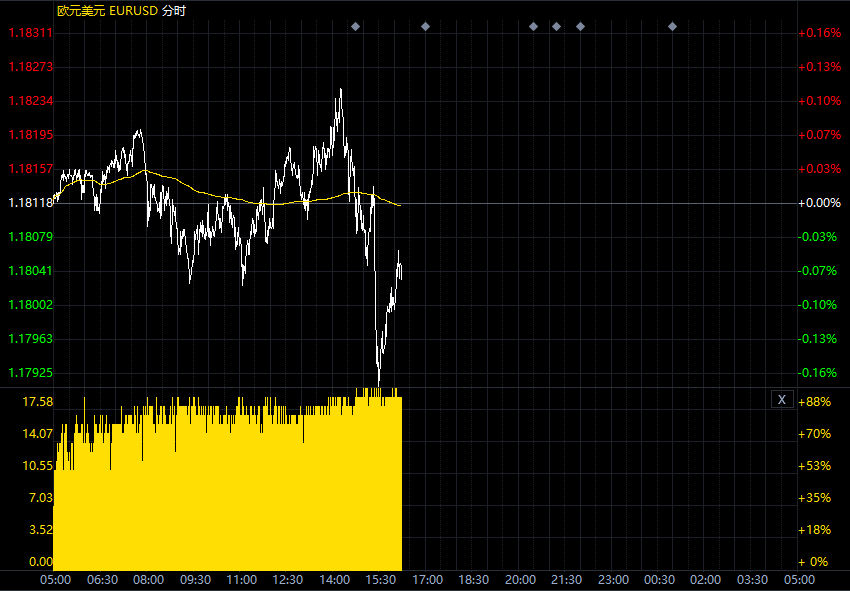Click the third diamond event marker from left
The height and width of the screenshot is (591, 850).
coord(533,26)
